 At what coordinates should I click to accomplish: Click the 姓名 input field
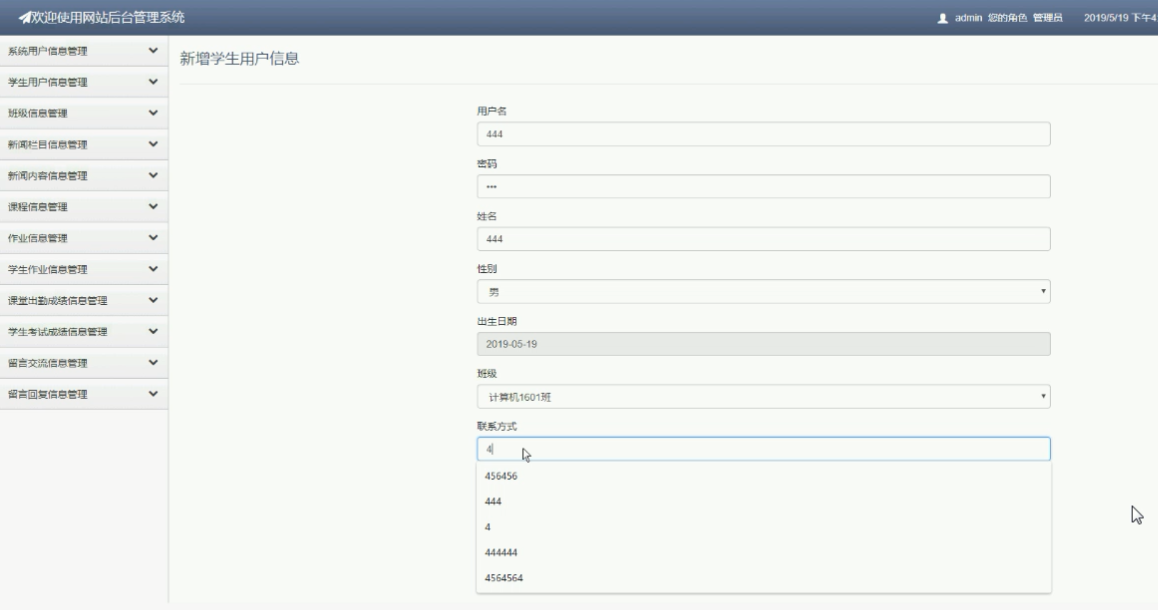tap(764, 239)
